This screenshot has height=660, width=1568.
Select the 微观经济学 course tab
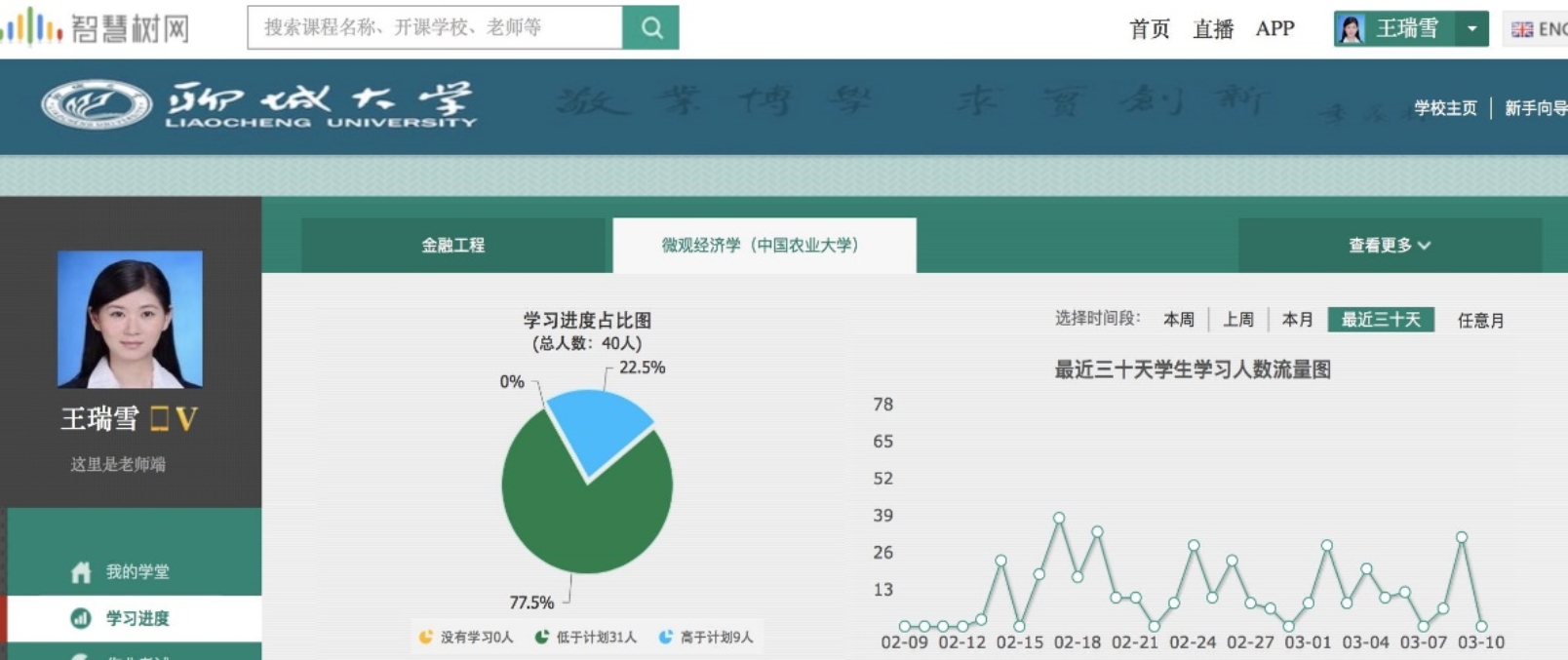[761, 246]
